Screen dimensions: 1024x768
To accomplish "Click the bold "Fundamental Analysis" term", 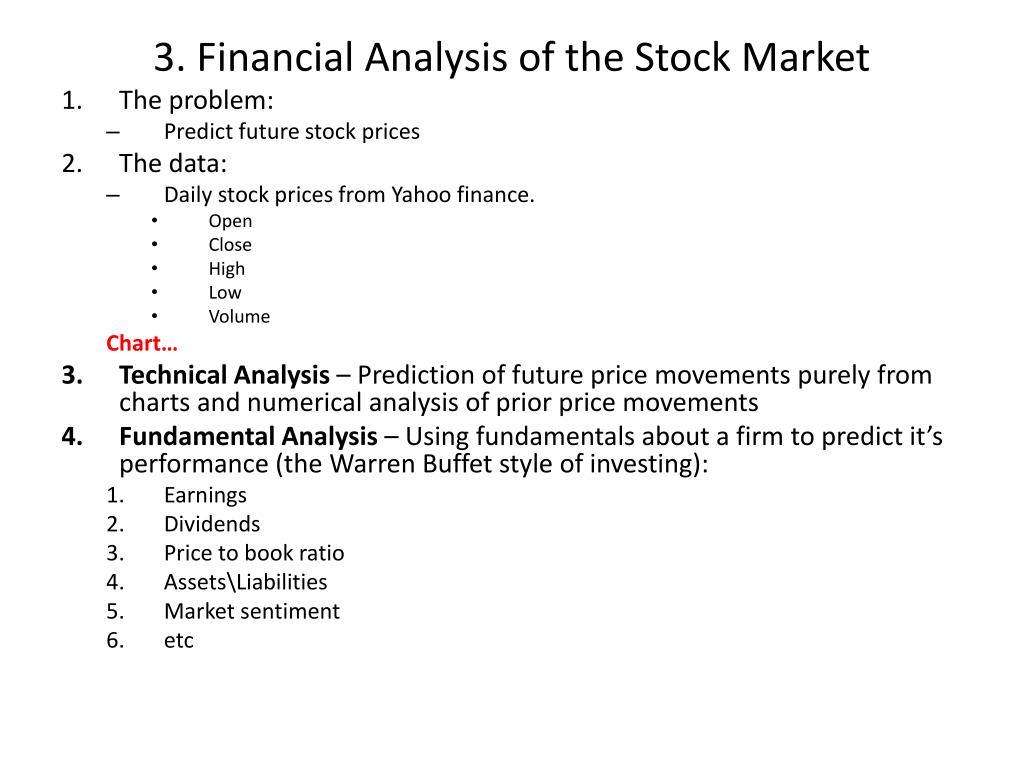I will (248, 436).
